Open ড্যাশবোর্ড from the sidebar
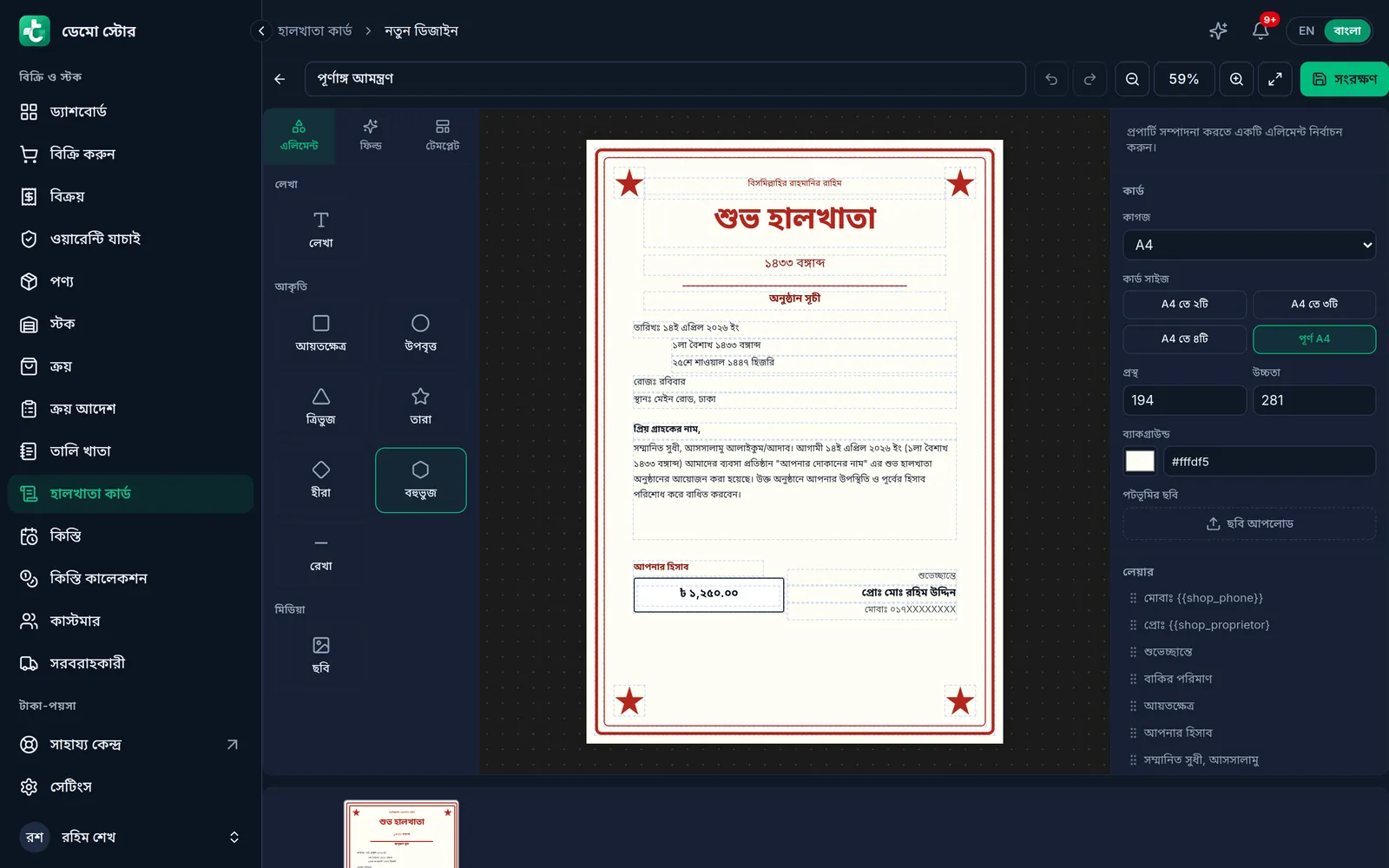 130,112
